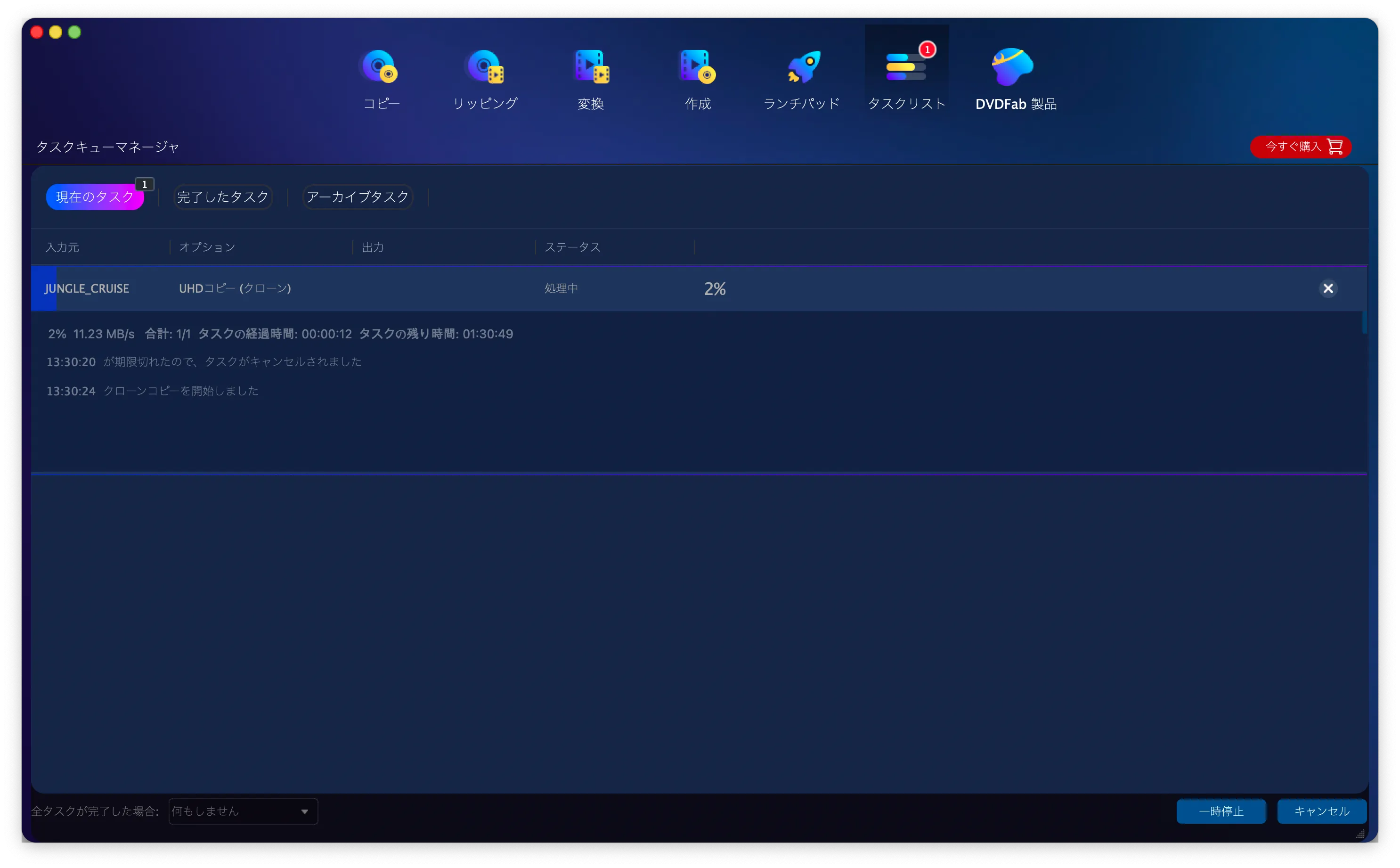Select the JUNGLE_CRUISE task row
Viewport: 1400px width, 868px height.
(699, 288)
